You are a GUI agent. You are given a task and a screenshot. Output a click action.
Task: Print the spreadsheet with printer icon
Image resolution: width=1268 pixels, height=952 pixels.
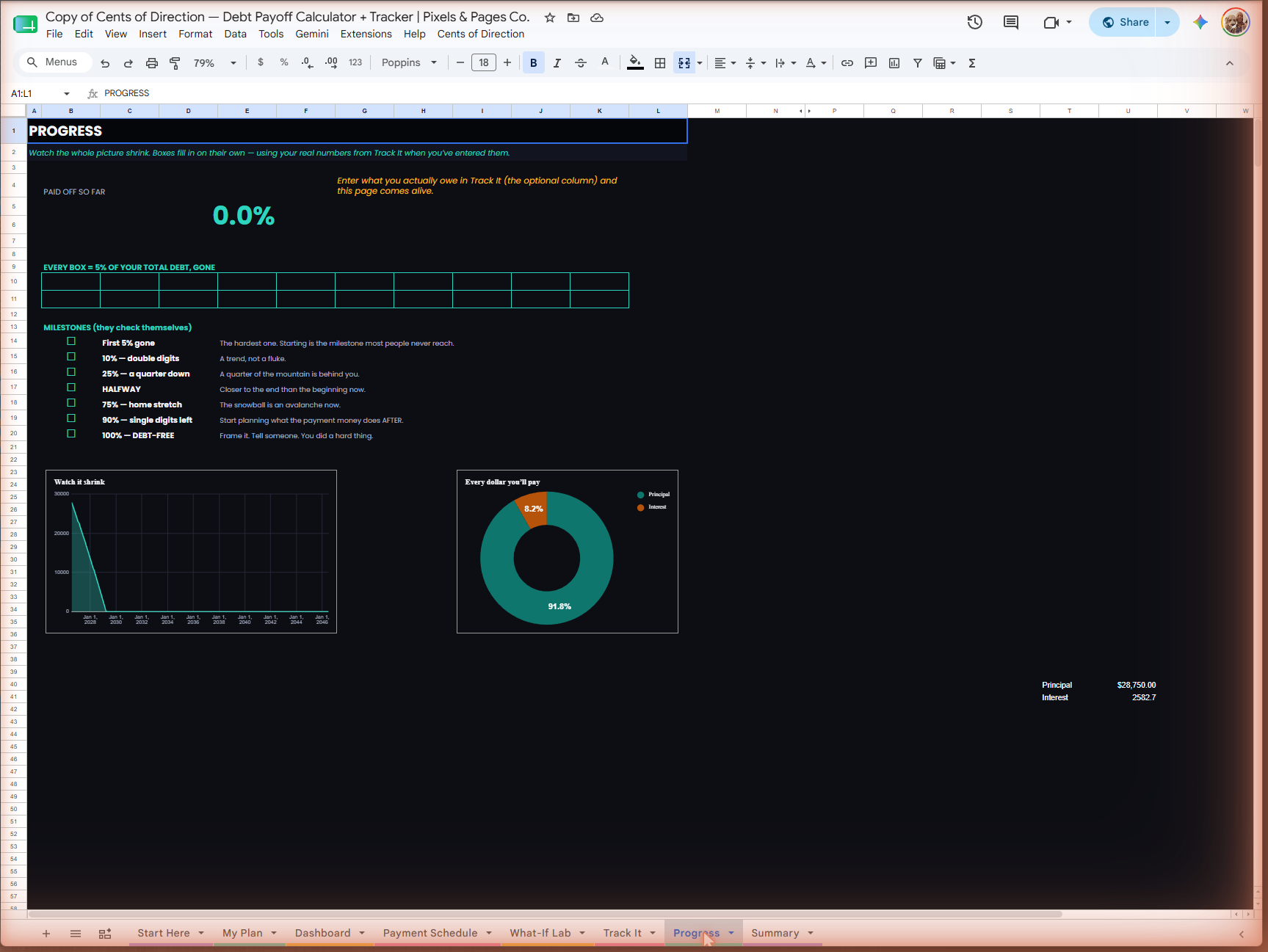pyautogui.click(x=152, y=63)
